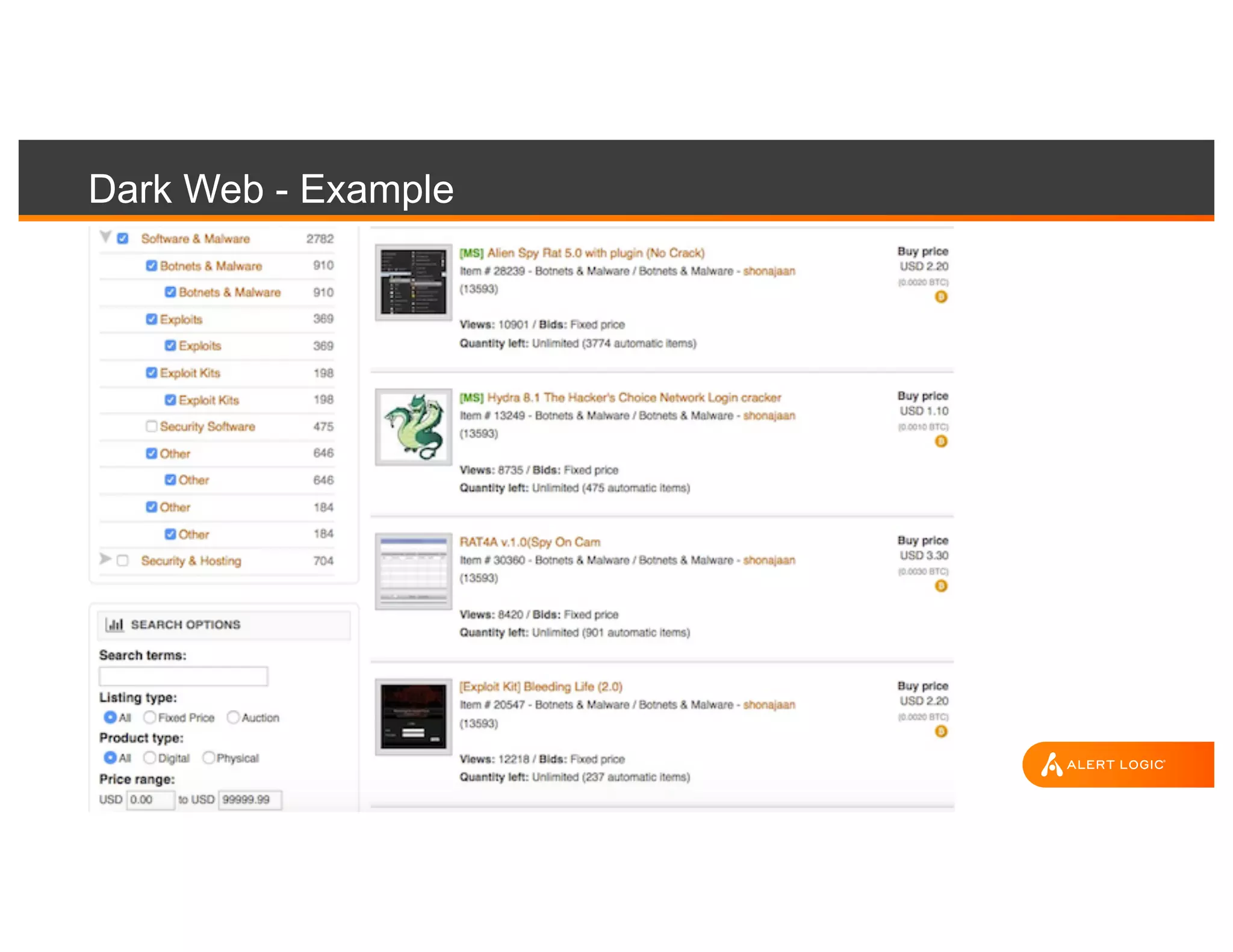
Task: Select Auction listing type
Action: [x=233, y=717]
